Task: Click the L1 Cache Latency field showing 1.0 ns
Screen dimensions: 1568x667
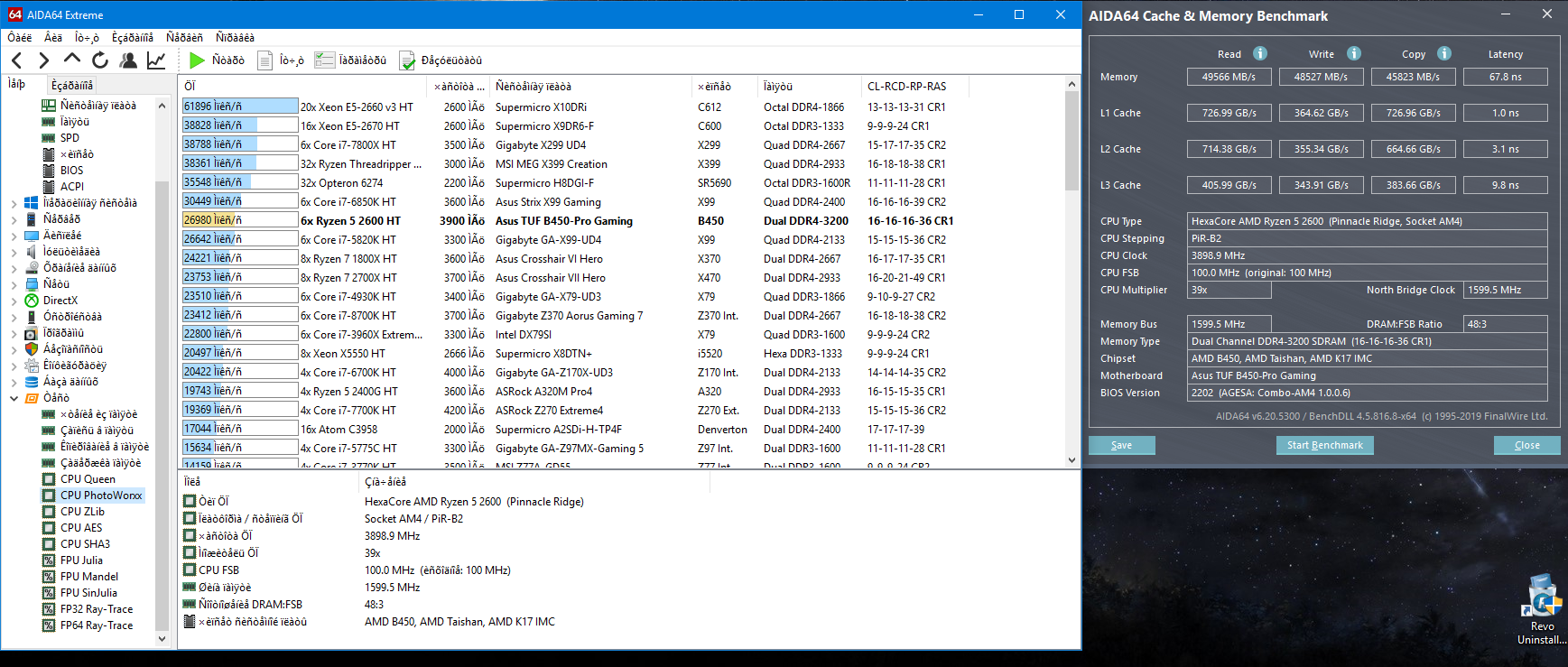Action: coord(1505,113)
